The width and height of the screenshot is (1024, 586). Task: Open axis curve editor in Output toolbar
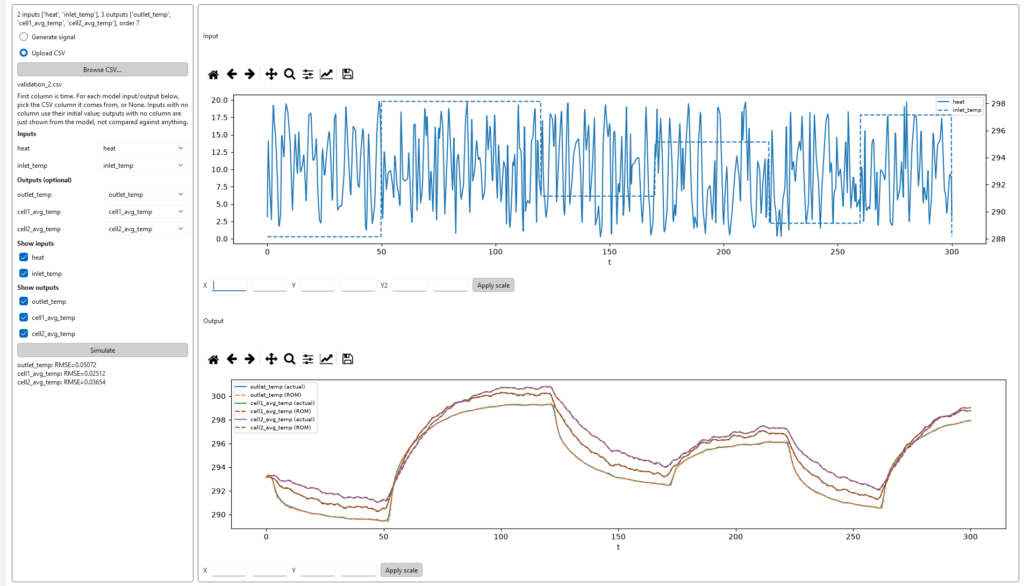(x=326, y=359)
